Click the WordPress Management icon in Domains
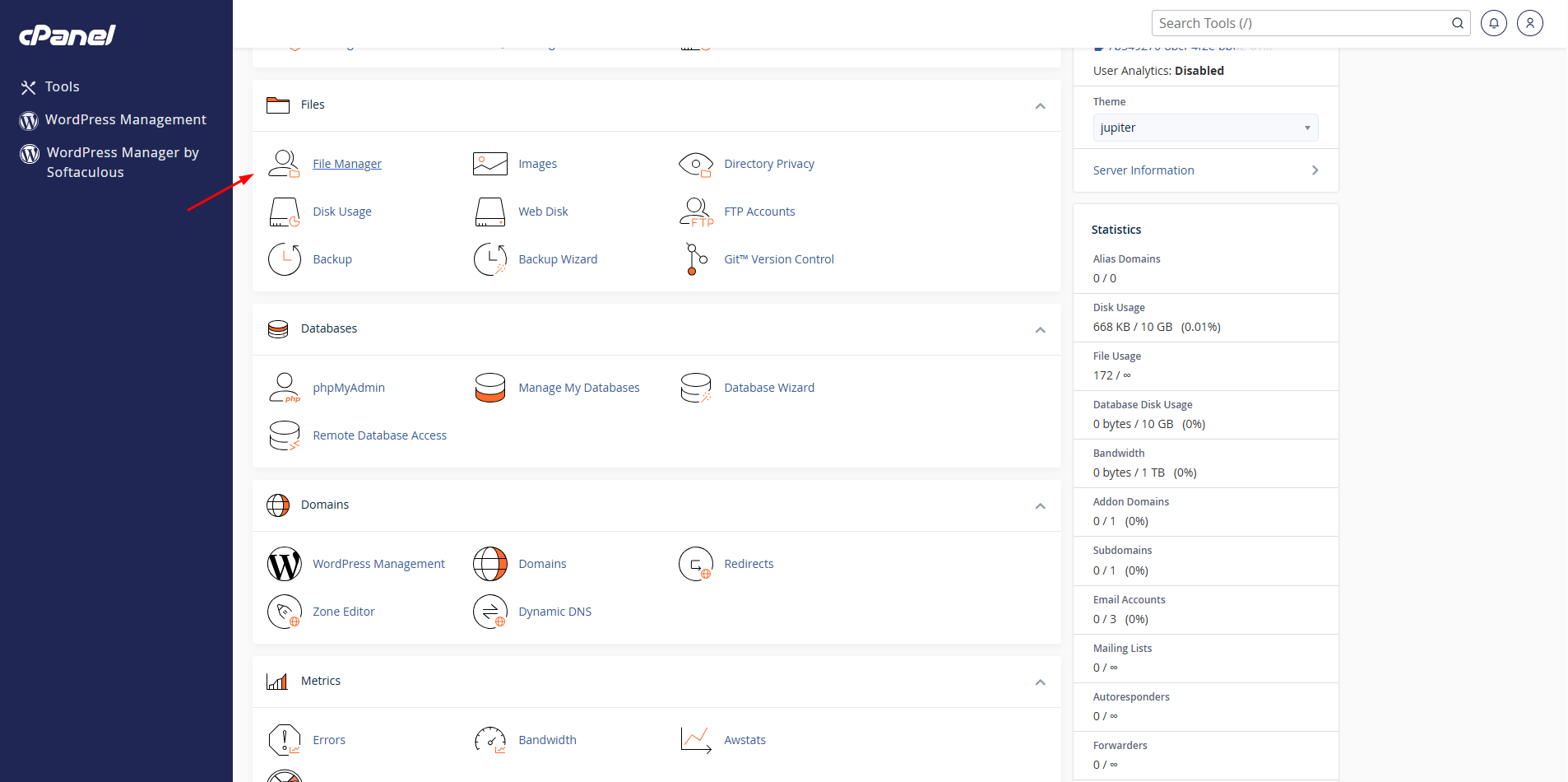 [284, 564]
